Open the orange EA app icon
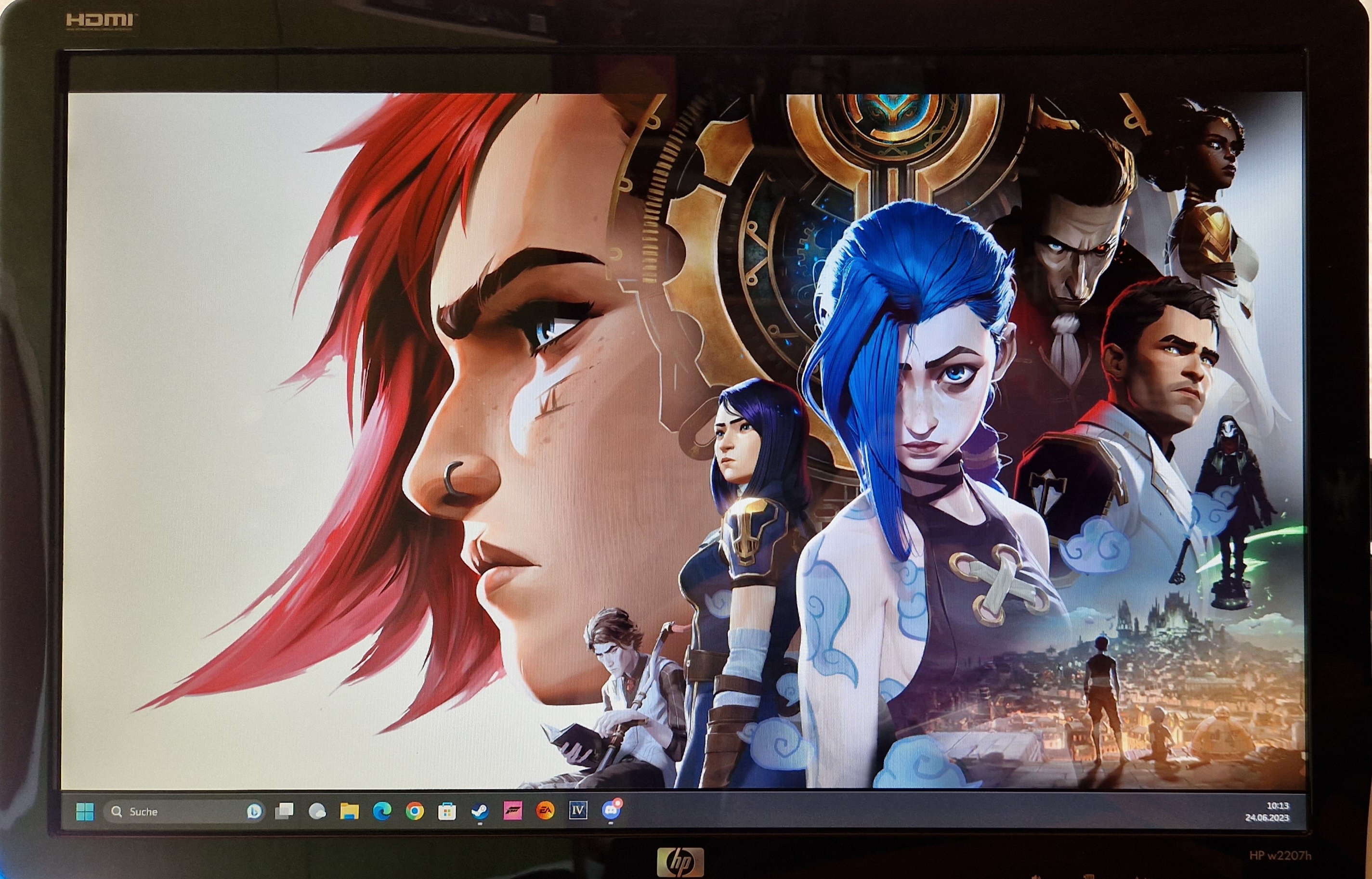 tap(545, 811)
